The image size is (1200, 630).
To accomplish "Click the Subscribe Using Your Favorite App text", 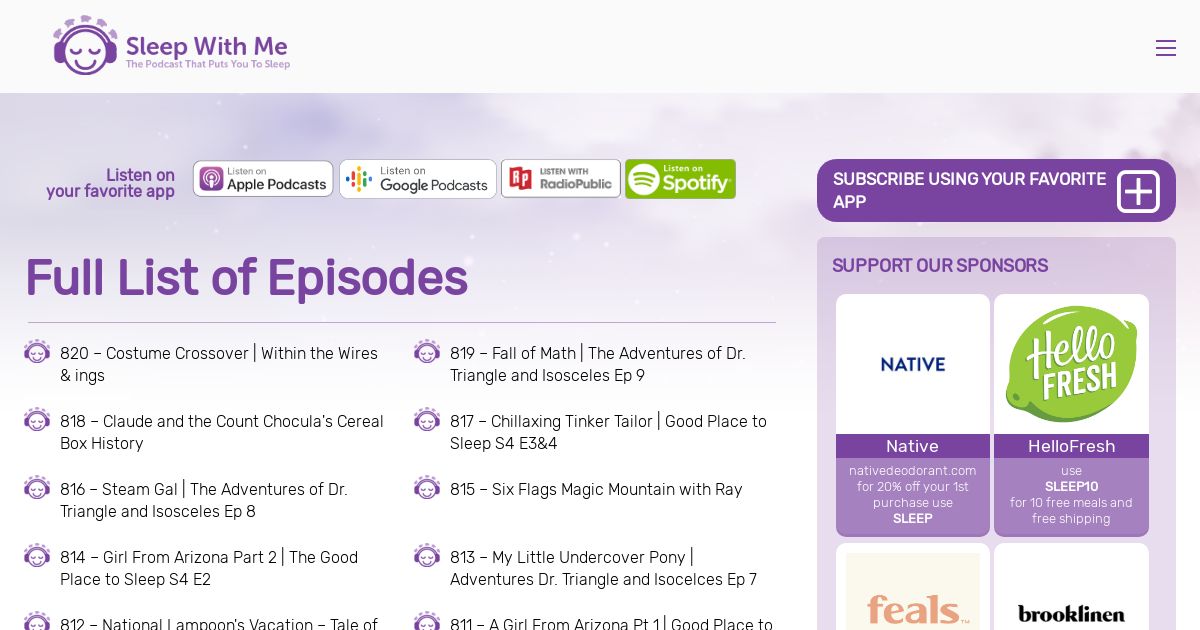I will (970, 190).
